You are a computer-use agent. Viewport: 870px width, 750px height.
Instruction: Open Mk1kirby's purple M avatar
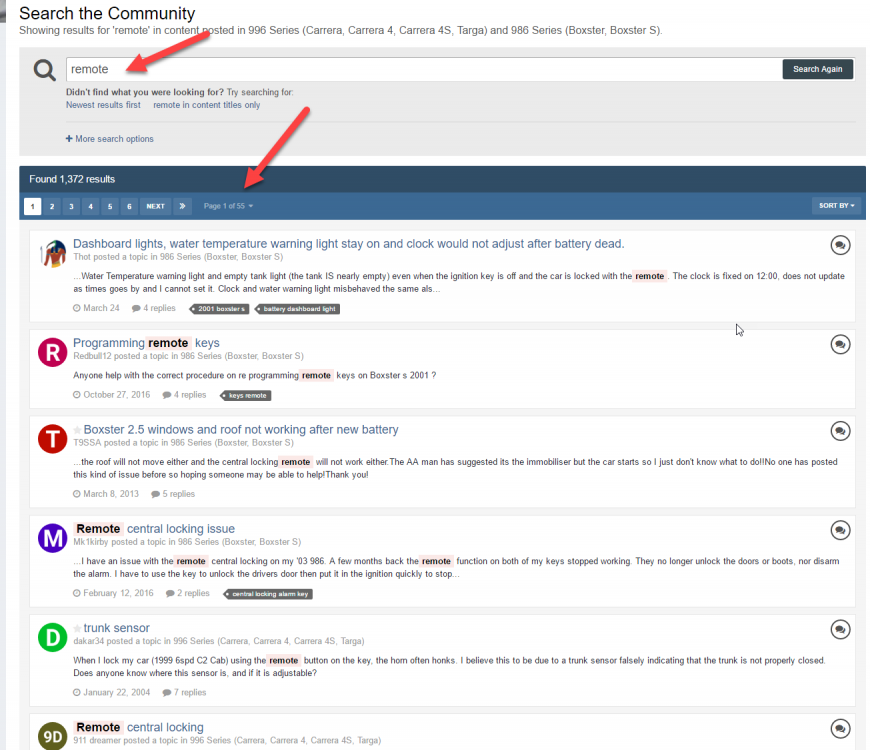coord(52,537)
